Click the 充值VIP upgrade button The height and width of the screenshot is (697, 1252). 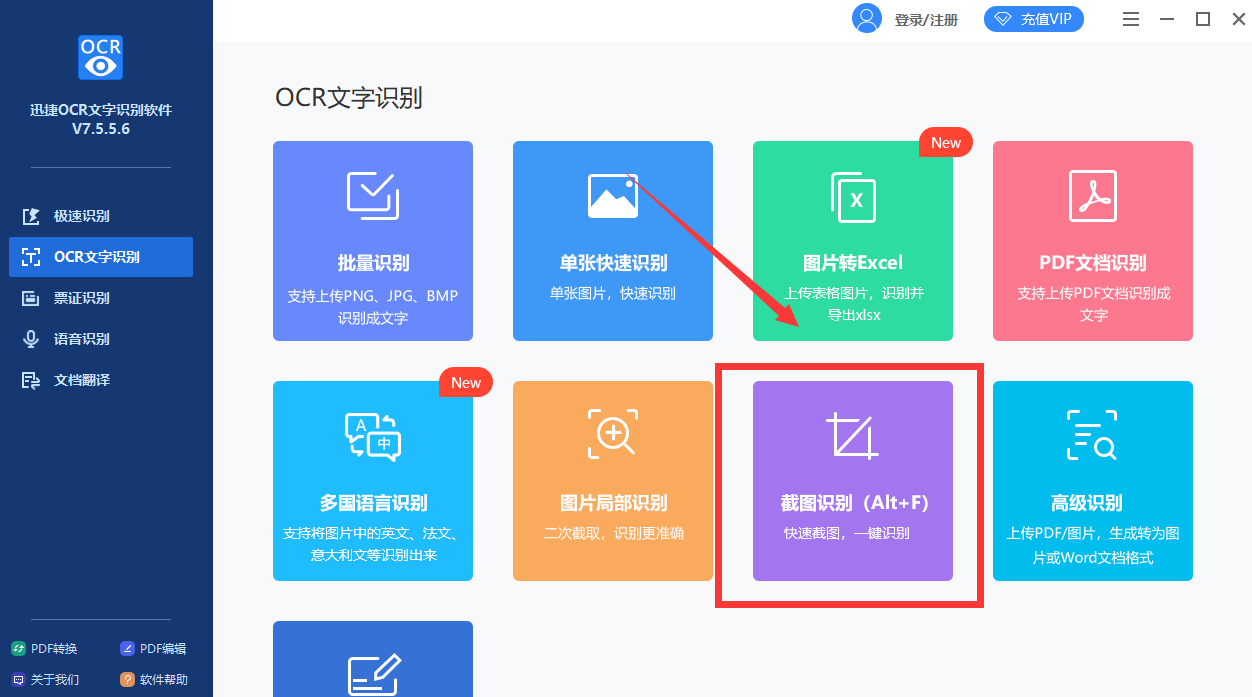tap(1034, 18)
